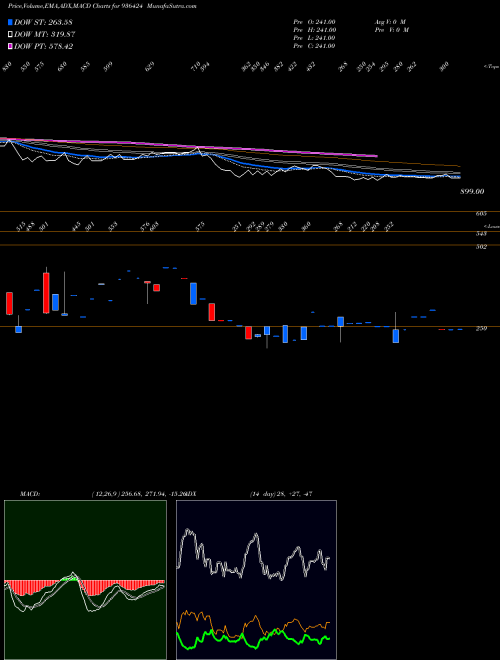Screen dimensions: 500x660
Task: Select the DOW MT value label
Action: (x=44, y=34)
